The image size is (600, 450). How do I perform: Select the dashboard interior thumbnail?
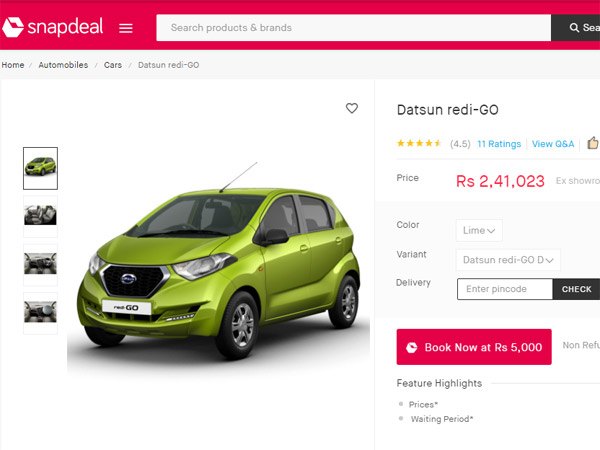tap(41, 264)
